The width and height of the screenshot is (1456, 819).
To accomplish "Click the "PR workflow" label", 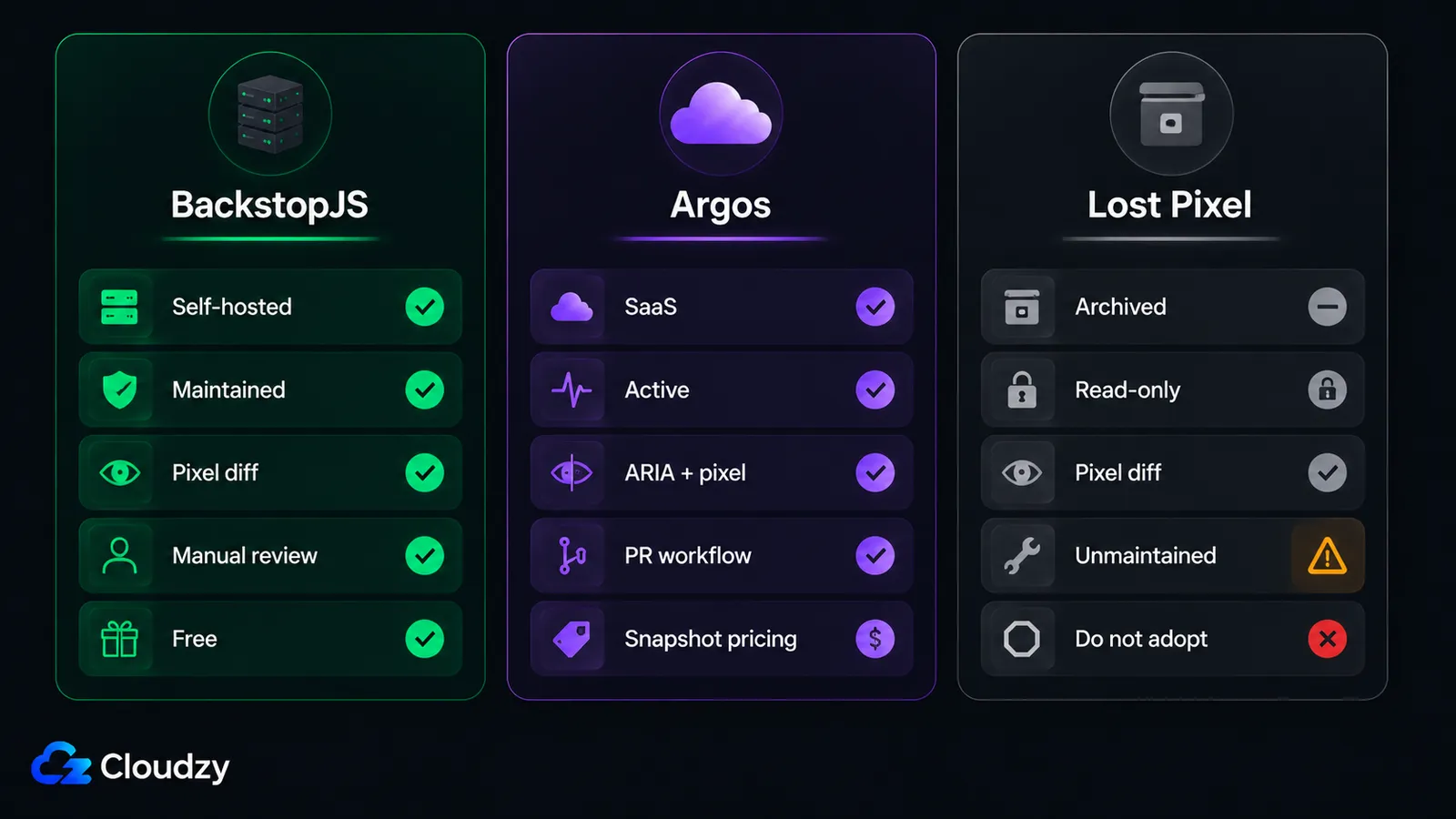I will (x=688, y=555).
